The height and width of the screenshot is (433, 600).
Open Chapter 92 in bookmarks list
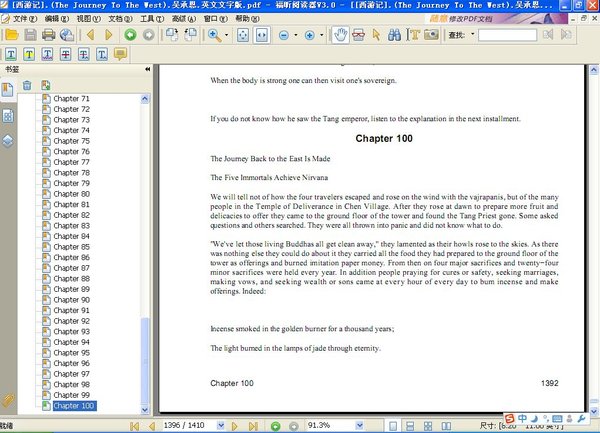(x=71, y=321)
